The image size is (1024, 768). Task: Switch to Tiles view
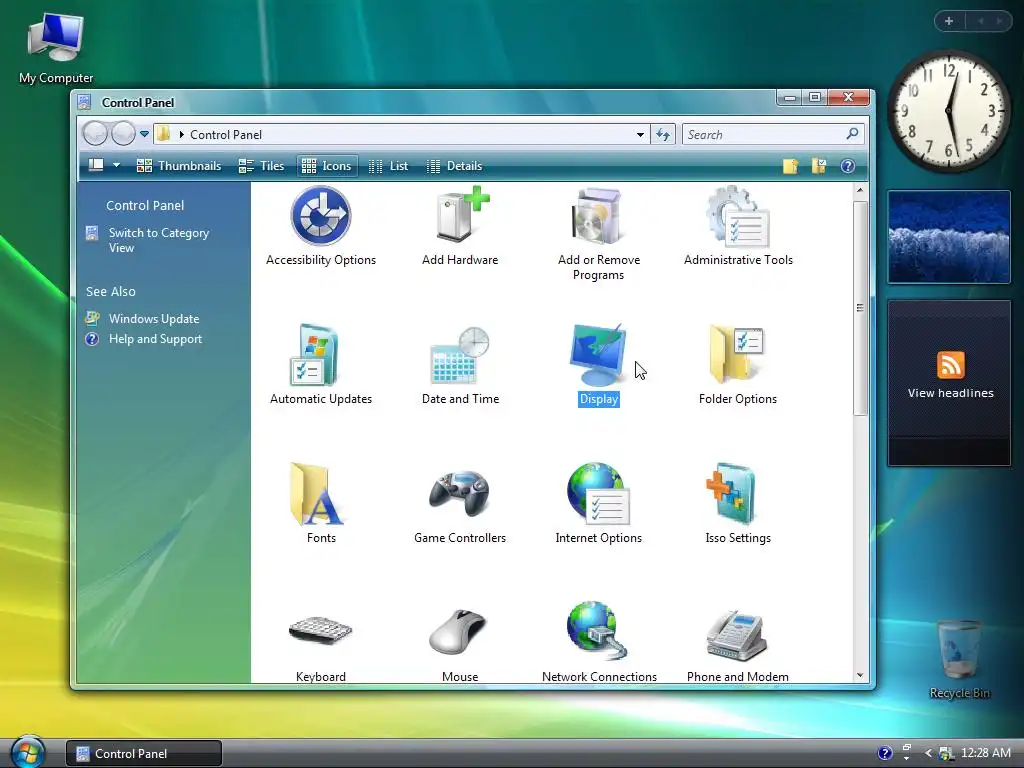click(x=261, y=166)
